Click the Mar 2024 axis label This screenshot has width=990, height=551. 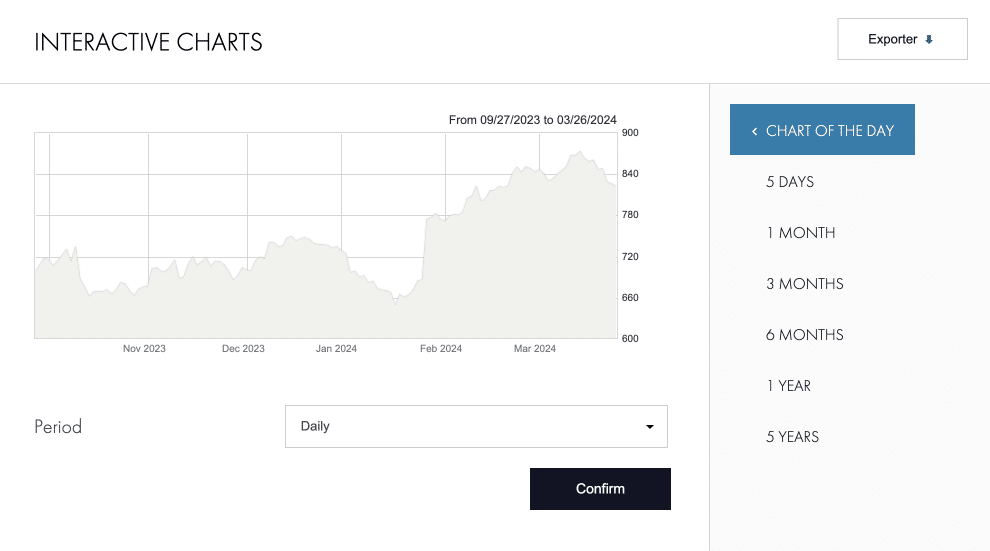(535, 348)
